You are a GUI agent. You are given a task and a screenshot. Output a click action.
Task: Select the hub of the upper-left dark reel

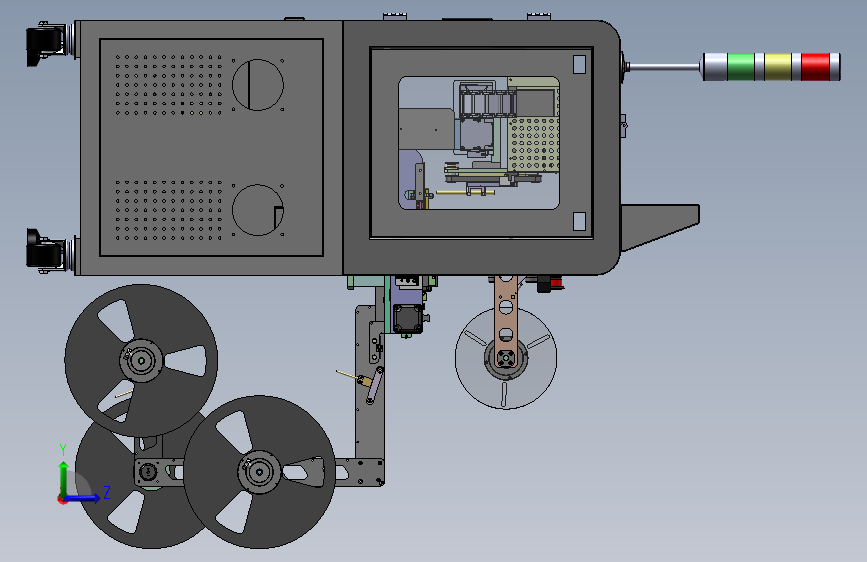tap(141, 361)
